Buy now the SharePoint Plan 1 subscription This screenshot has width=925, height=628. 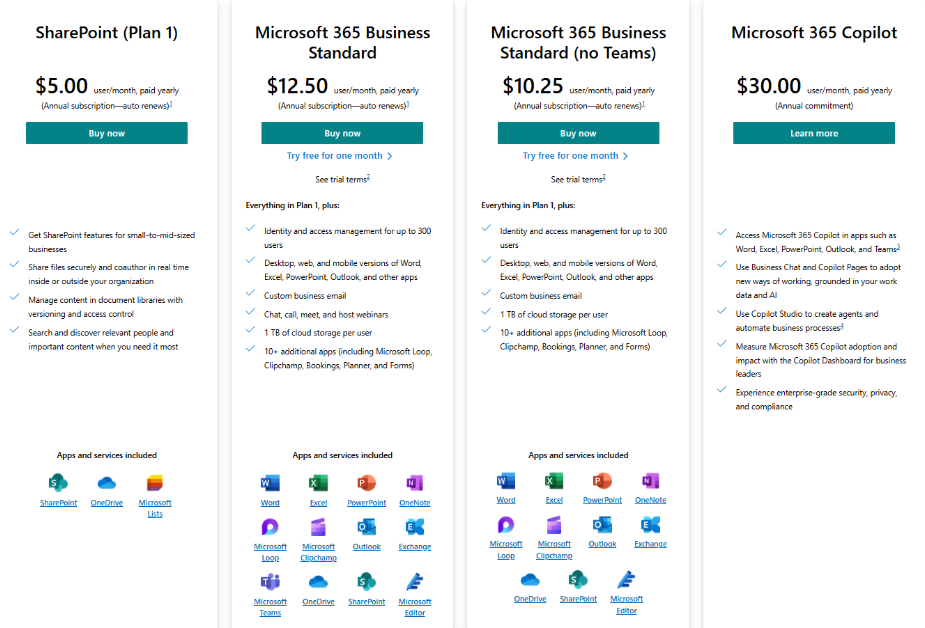[x=107, y=133]
